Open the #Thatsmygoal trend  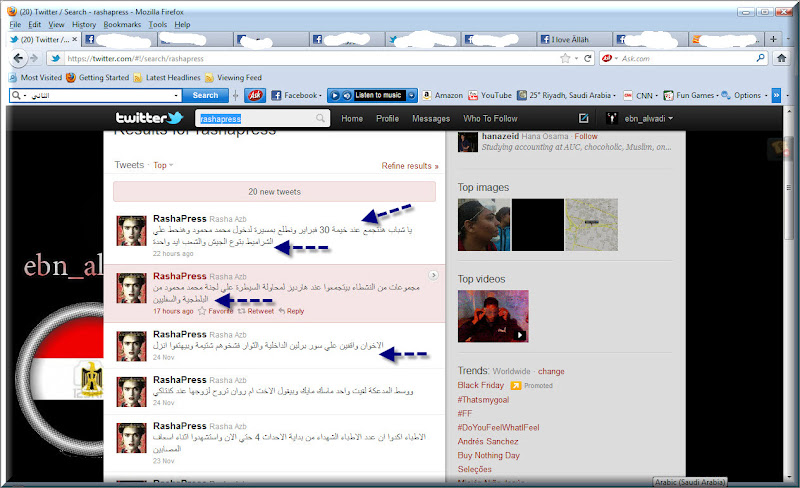tap(483, 400)
